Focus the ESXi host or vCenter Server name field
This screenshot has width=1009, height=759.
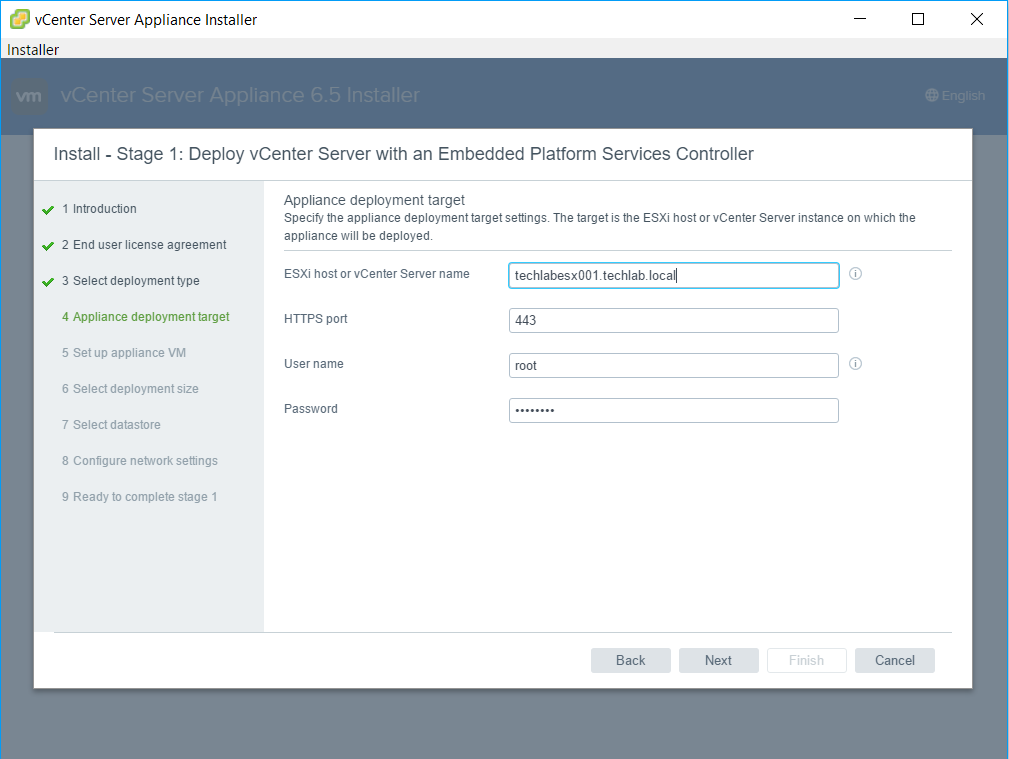point(674,276)
